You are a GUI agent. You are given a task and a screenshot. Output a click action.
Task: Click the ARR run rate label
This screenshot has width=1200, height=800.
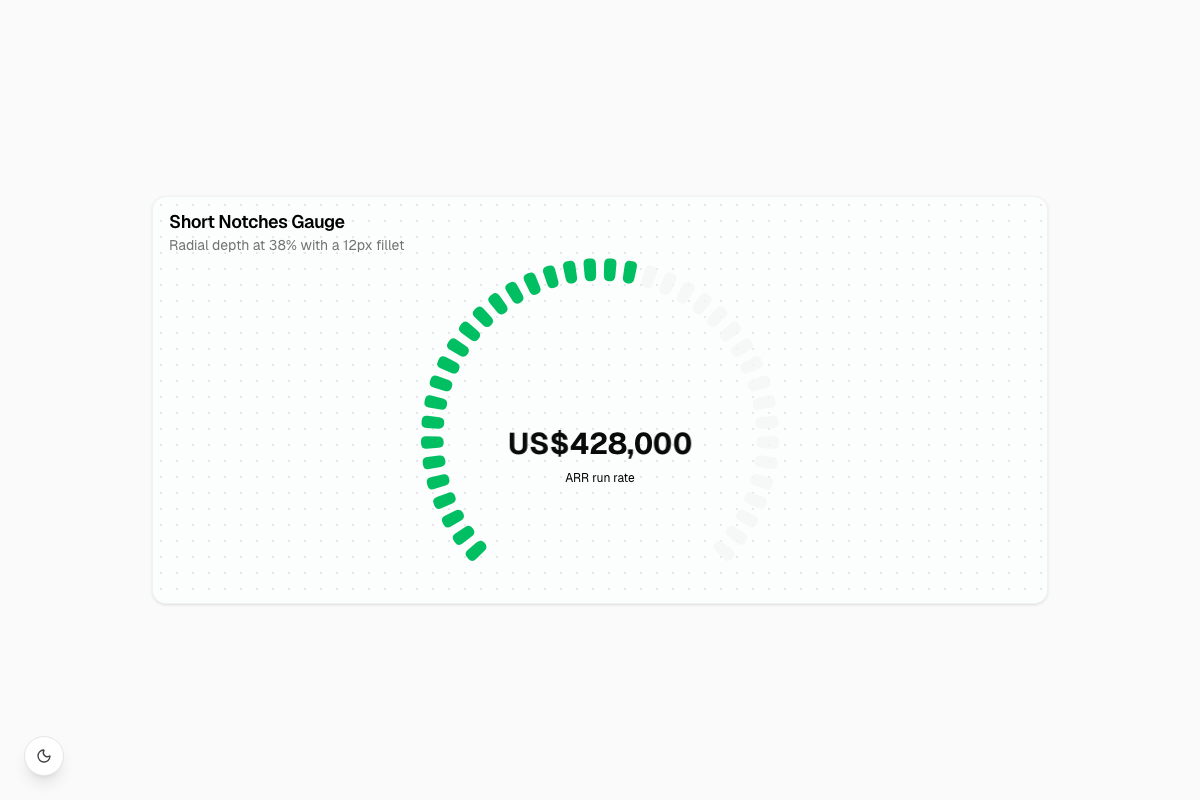tap(600, 478)
